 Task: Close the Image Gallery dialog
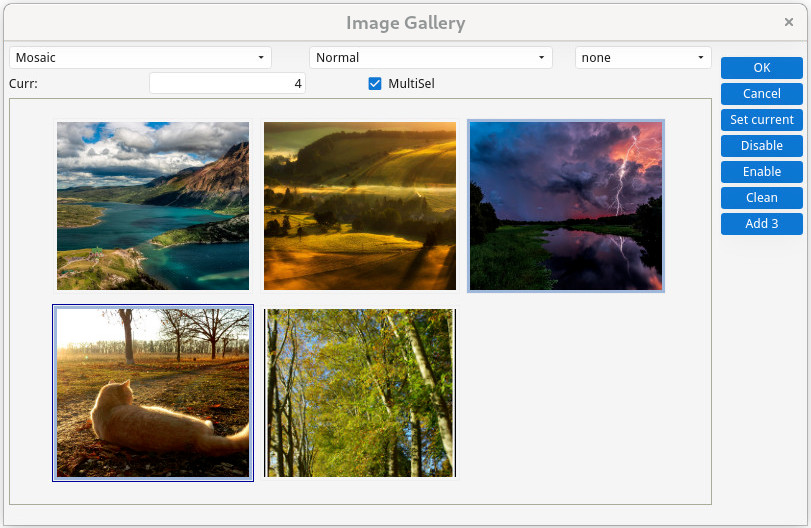(x=789, y=22)
